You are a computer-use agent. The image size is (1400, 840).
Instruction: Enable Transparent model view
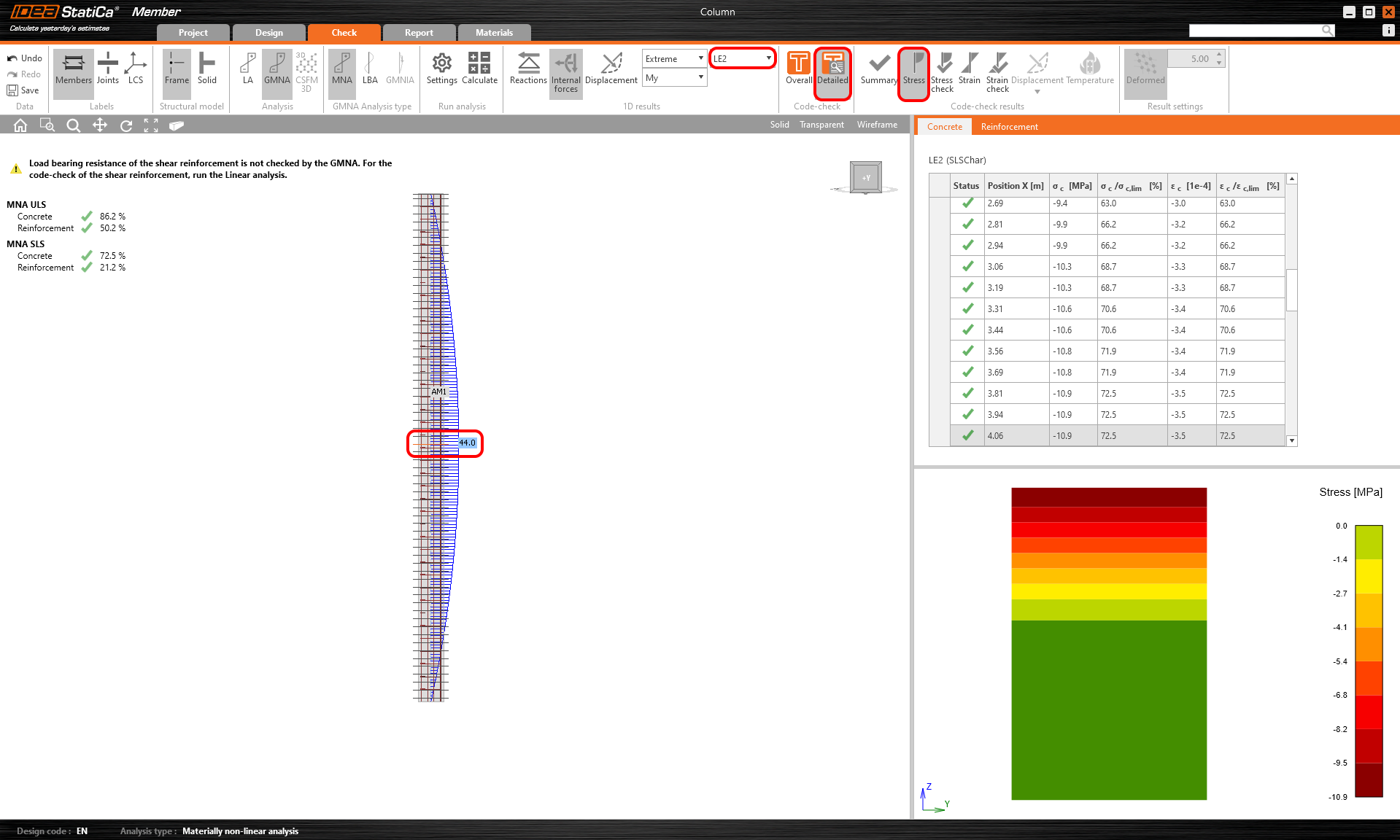coord(821,124)
